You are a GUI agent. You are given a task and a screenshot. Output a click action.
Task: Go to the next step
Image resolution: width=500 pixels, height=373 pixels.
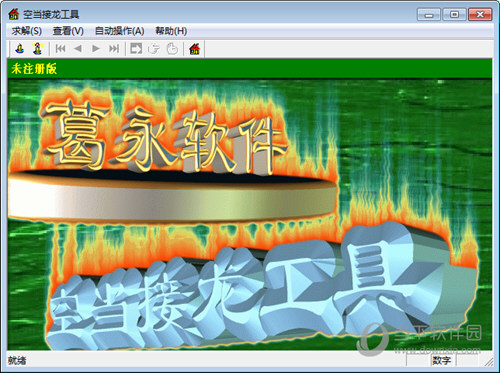[96, 49]
